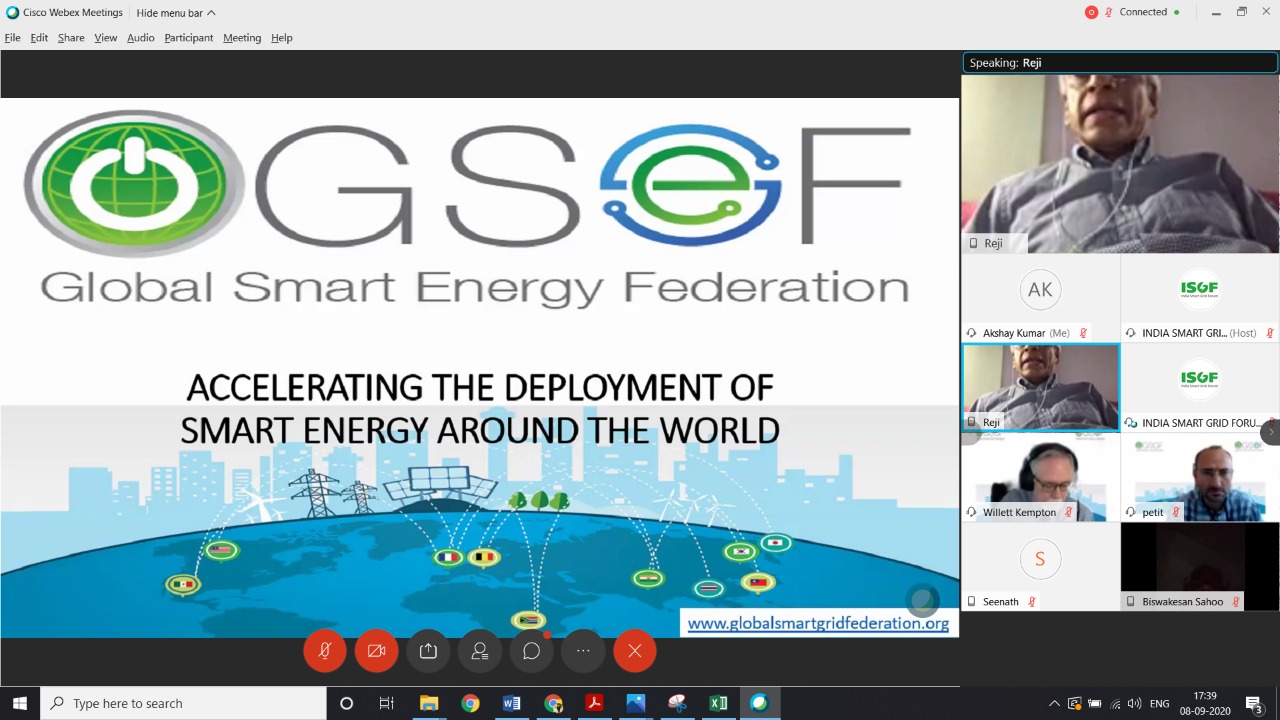Select petit video tile
The height and width of the screenshot is (720, 1280).
pos(1200,477)
